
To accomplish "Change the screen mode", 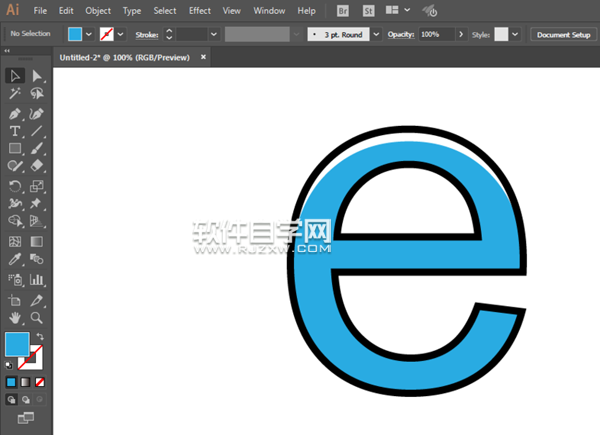I will [x=26, y=418].
